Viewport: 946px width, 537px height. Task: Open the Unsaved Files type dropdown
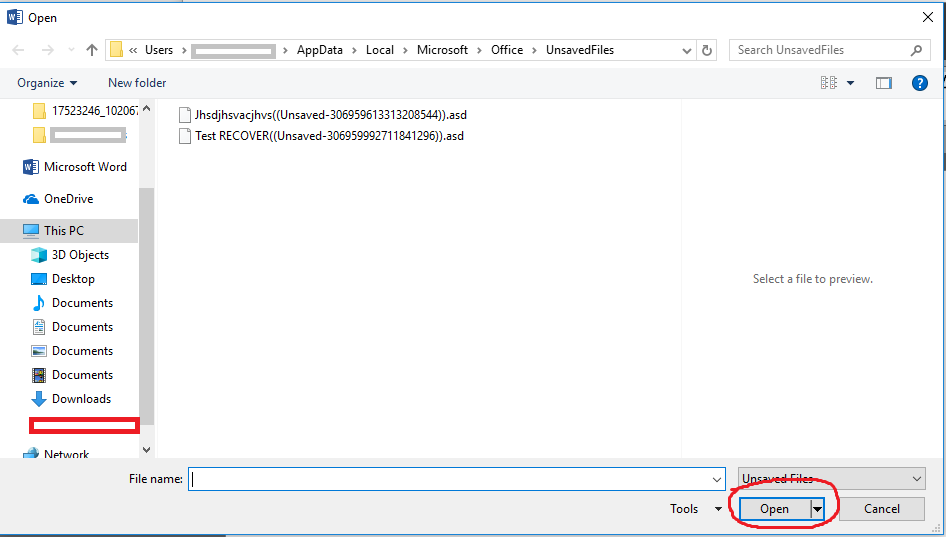tap(832, 479)
